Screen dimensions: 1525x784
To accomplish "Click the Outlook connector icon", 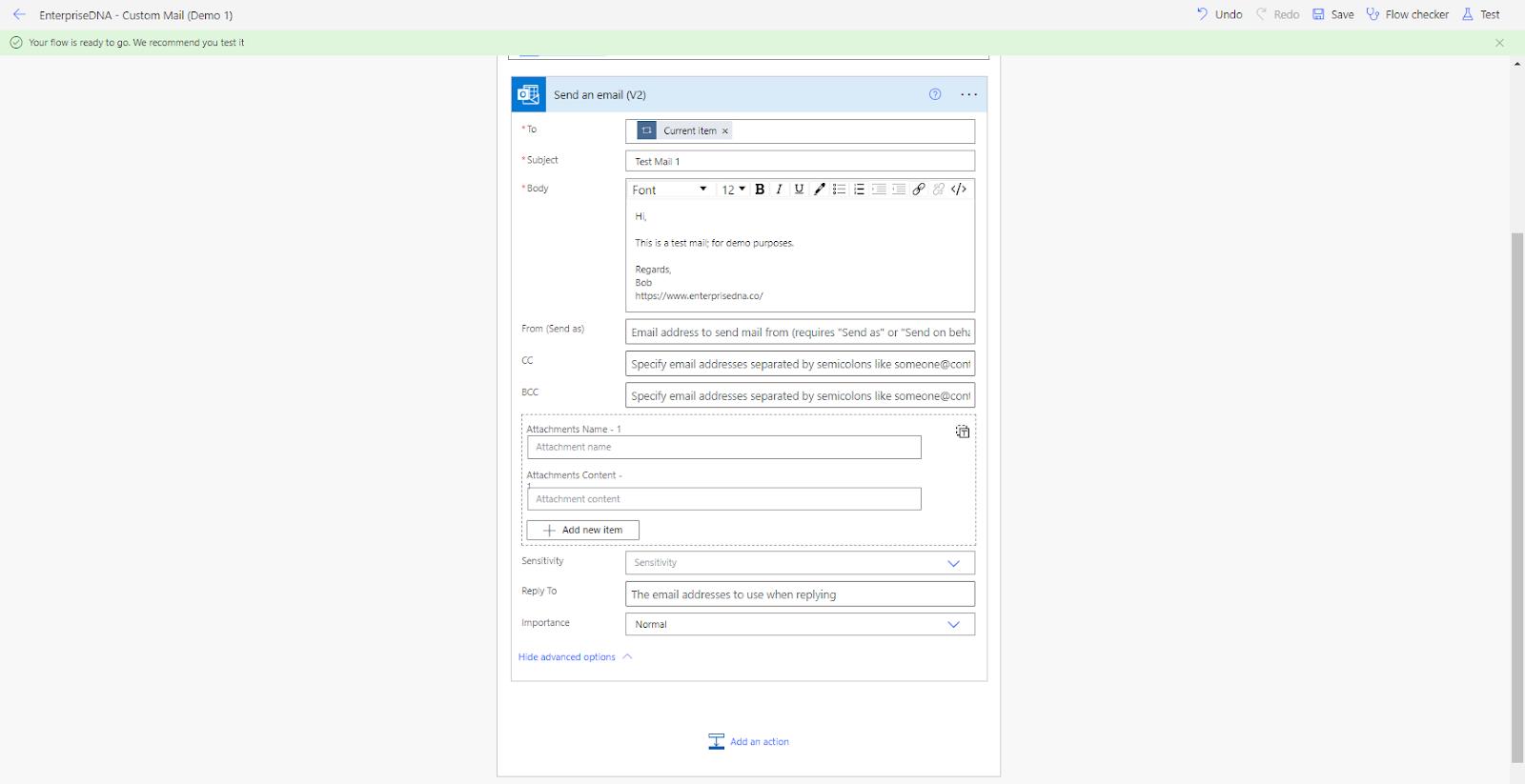I will coord(528,94).
